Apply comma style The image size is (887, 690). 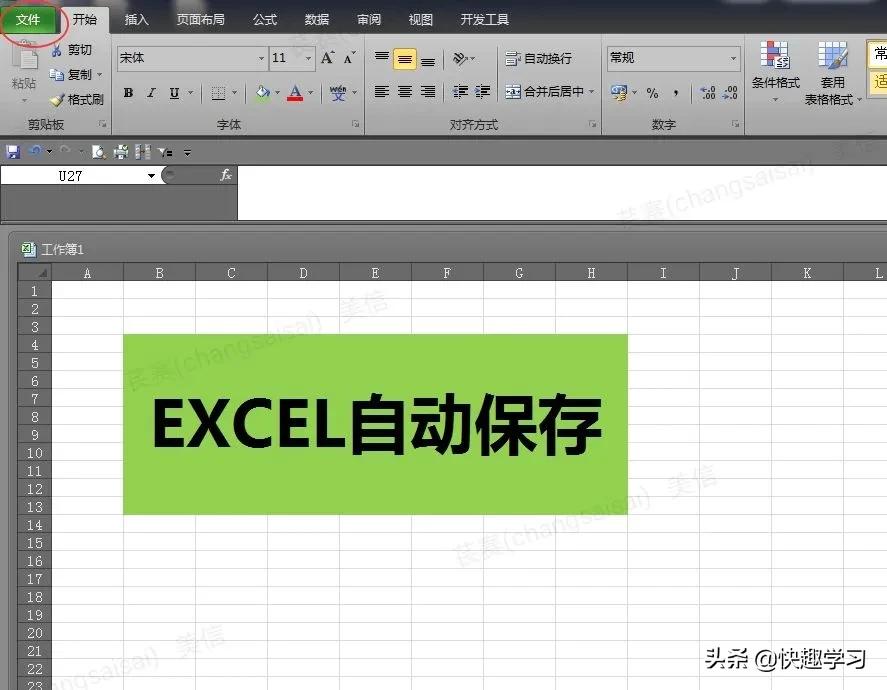click(x=675, y=93)
